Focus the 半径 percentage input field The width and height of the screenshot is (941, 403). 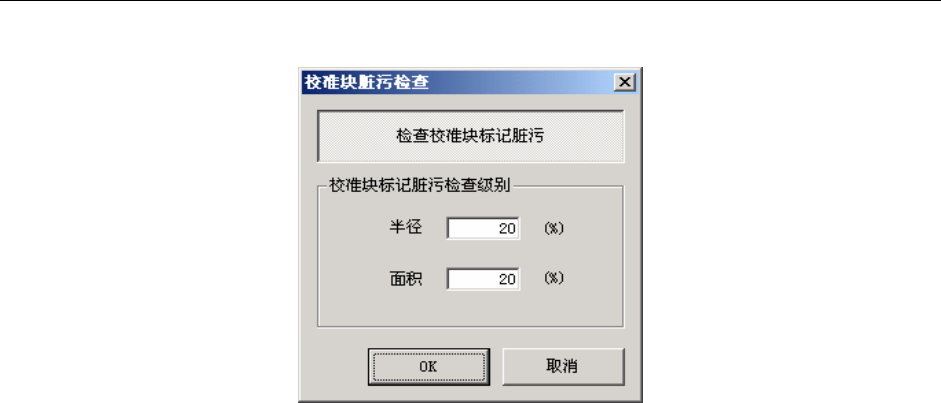483,228
